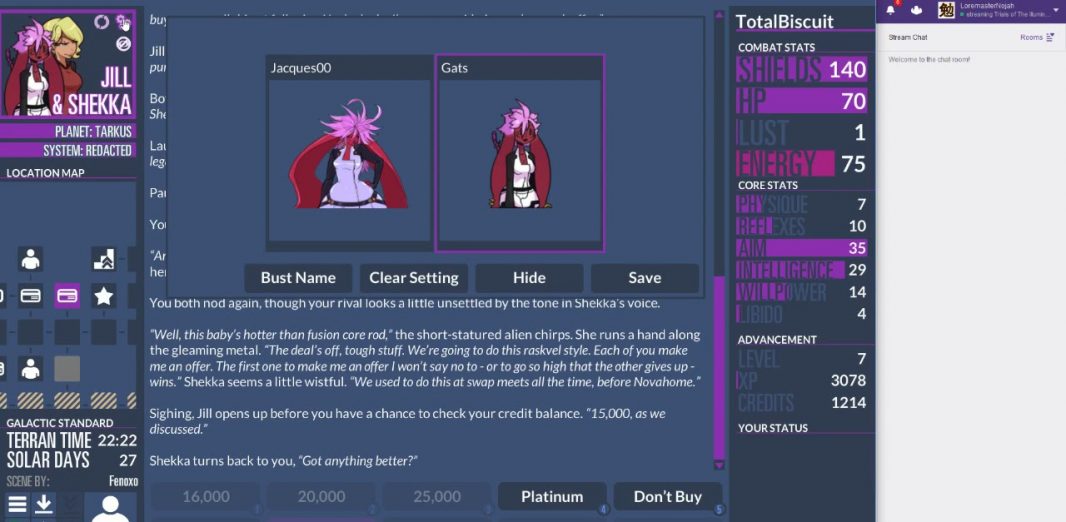This screenshot has width=1066, height=522.
Task: Click the slashed-circle hide bust icon
Action: [x=123, y=44]
